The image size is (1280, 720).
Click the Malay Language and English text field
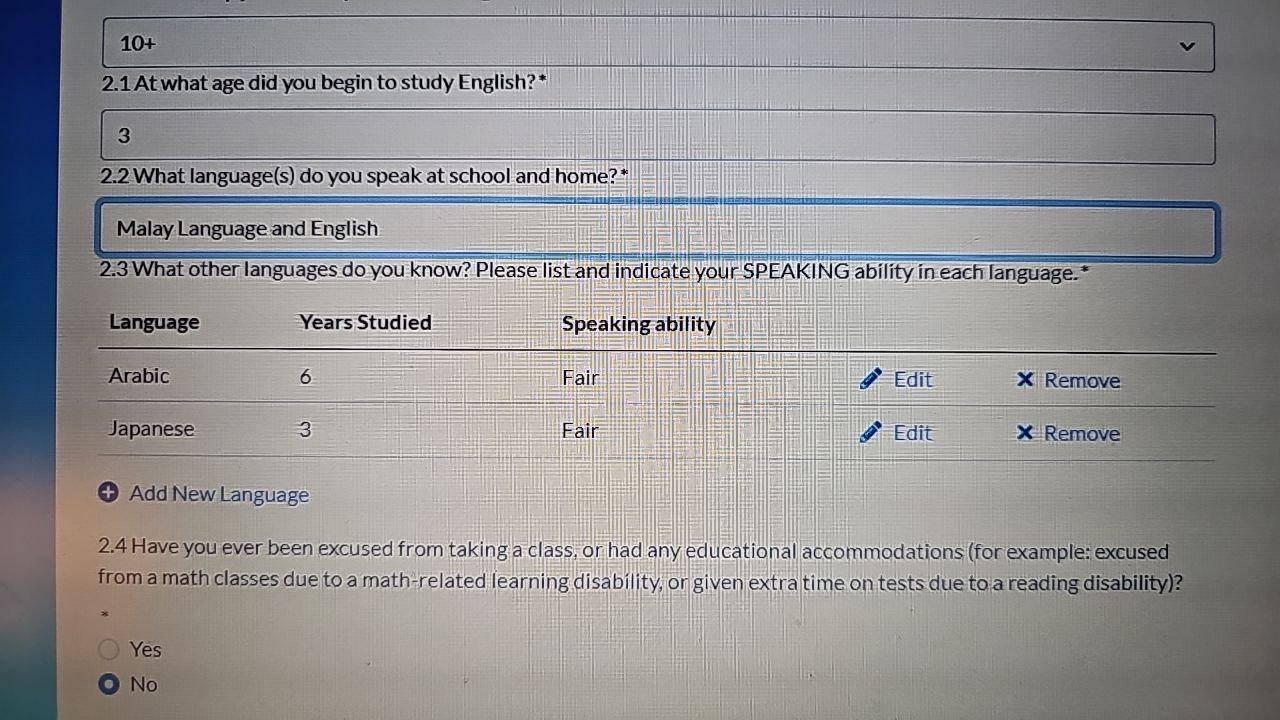658,230
